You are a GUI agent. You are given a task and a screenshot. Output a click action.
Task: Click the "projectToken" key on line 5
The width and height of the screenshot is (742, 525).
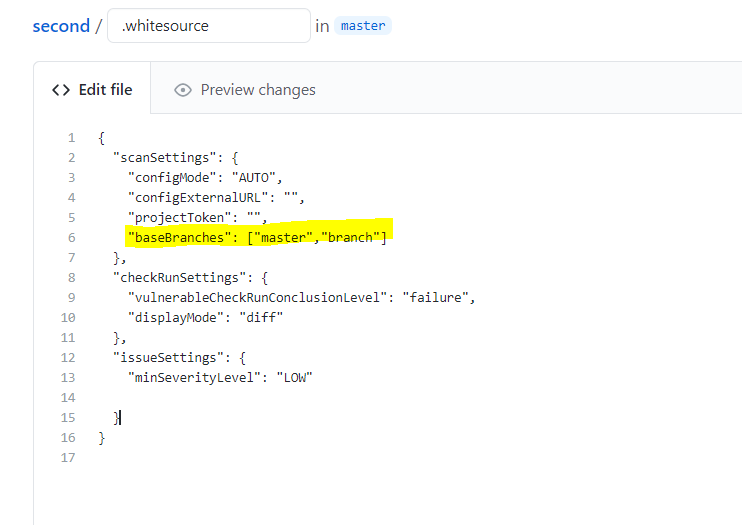pyautogui.click(x=179, y=218)
